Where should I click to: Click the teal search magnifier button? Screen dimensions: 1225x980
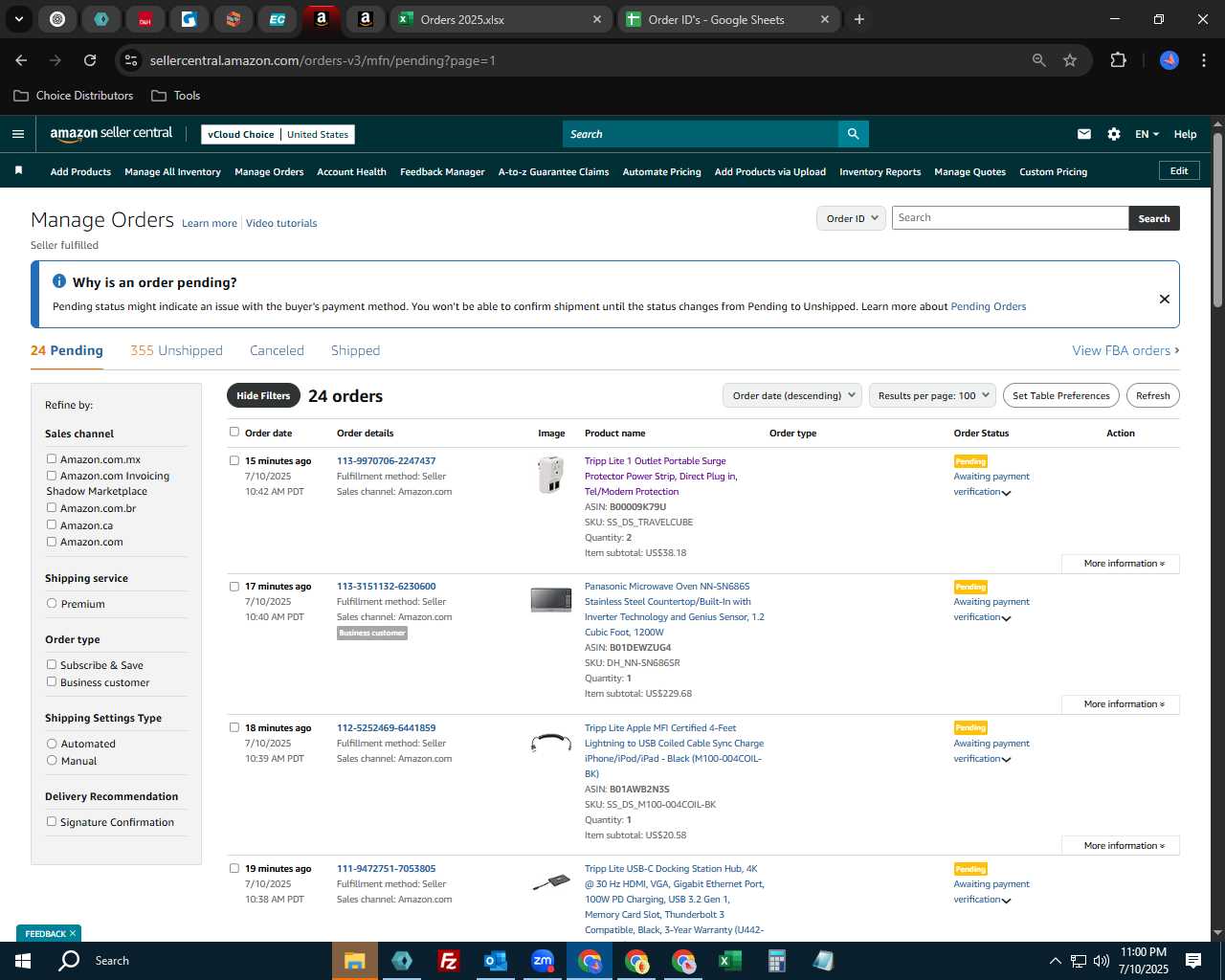(x=853, y=134)
